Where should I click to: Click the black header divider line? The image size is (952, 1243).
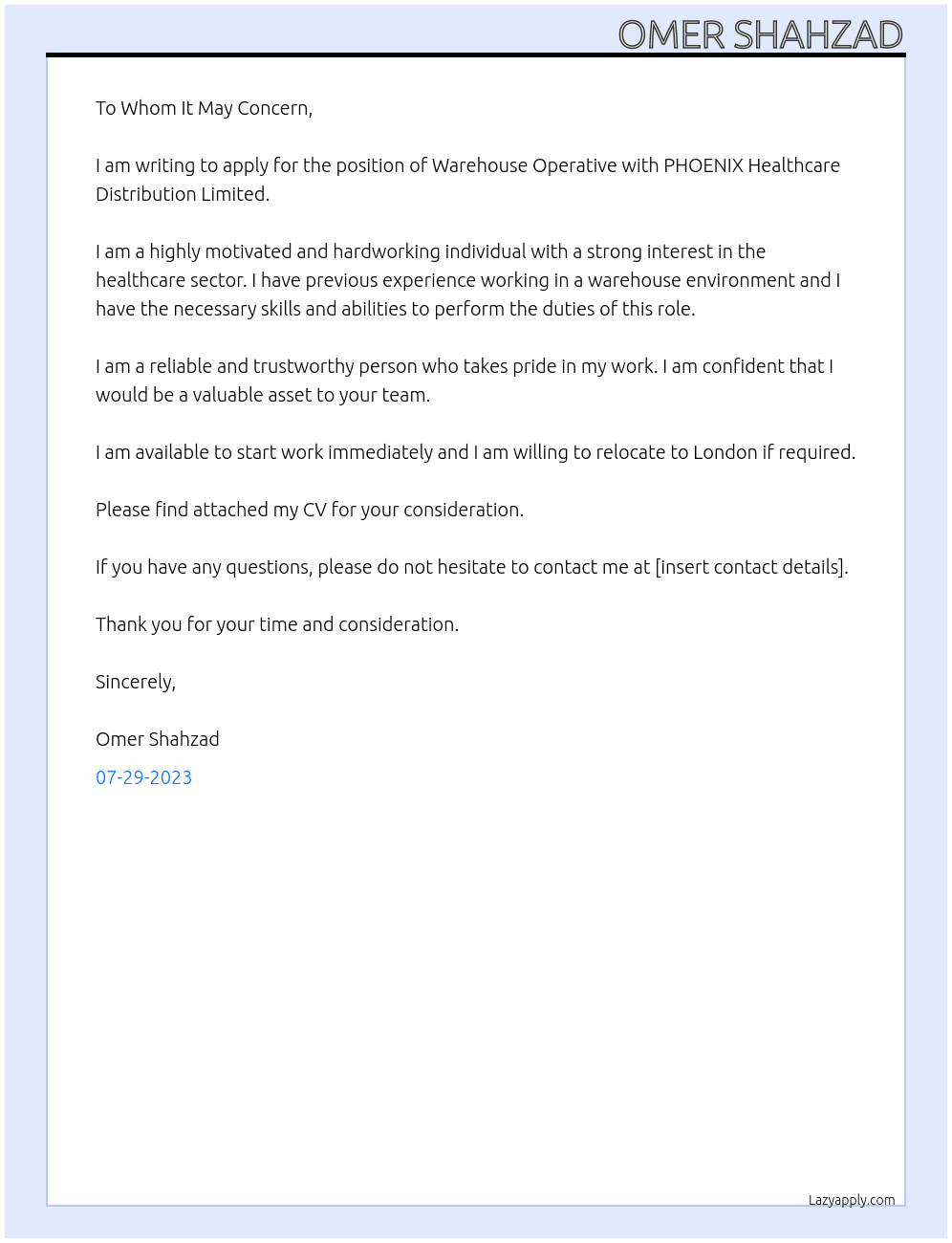tap(476, 55)
